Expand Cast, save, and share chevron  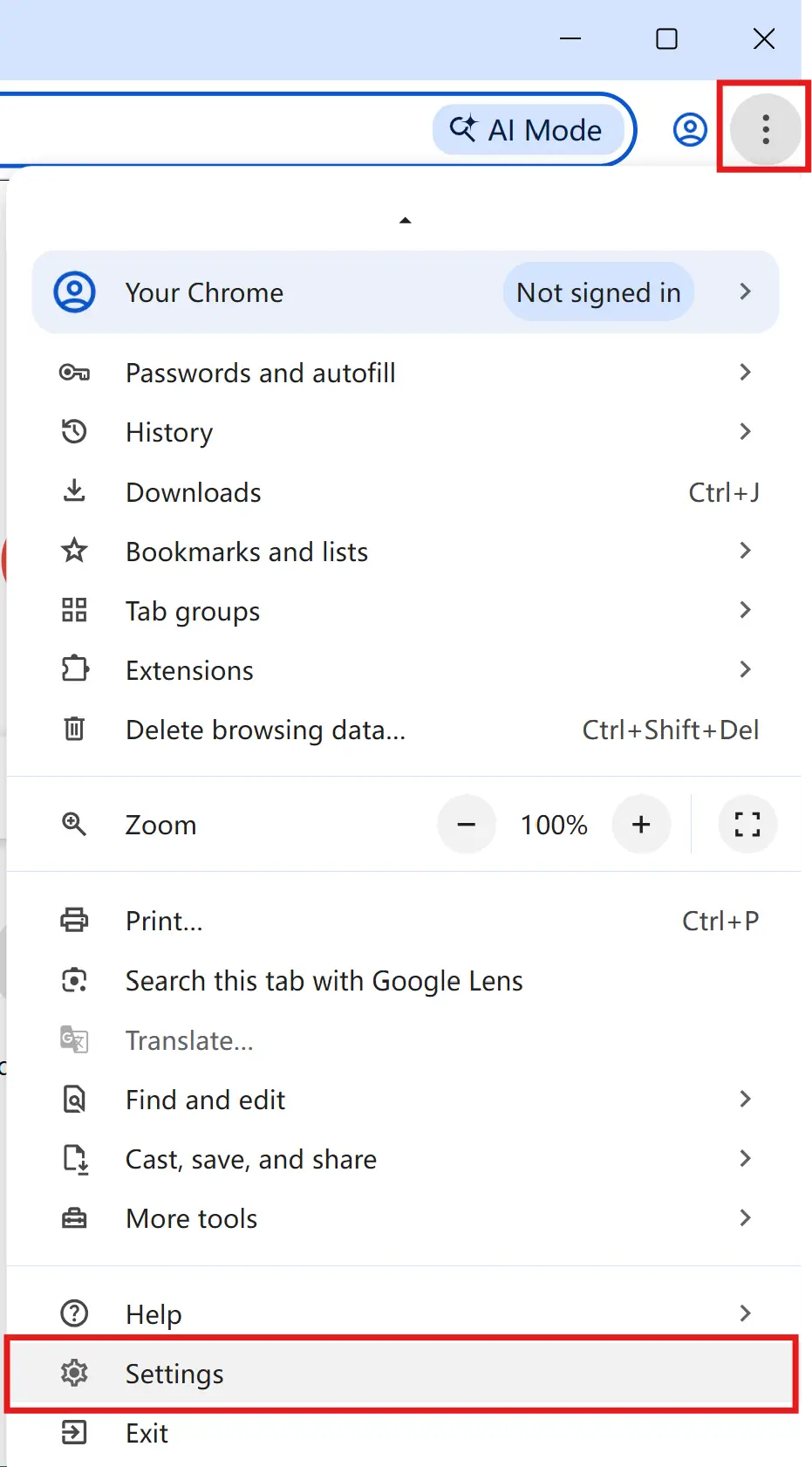(x=745, y=1158)
